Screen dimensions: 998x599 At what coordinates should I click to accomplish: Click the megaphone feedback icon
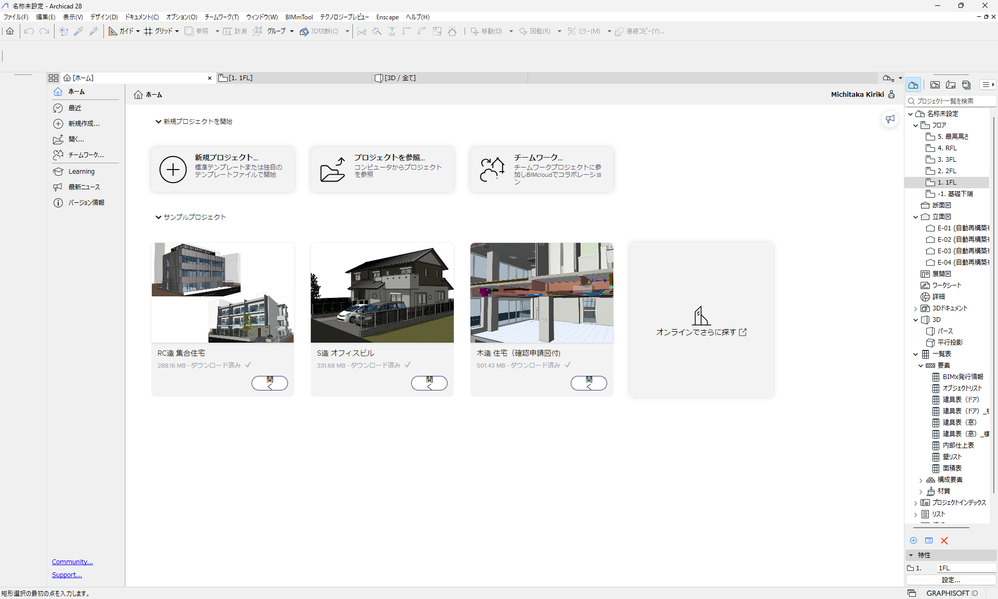890,119
